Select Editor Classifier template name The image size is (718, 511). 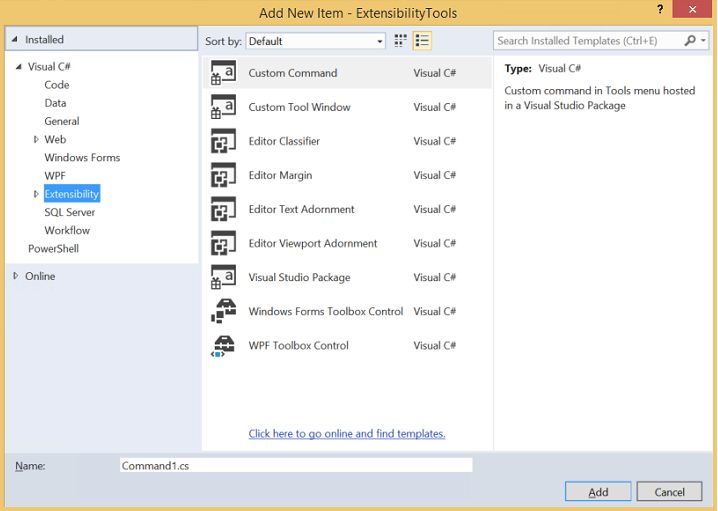[284, 141]
